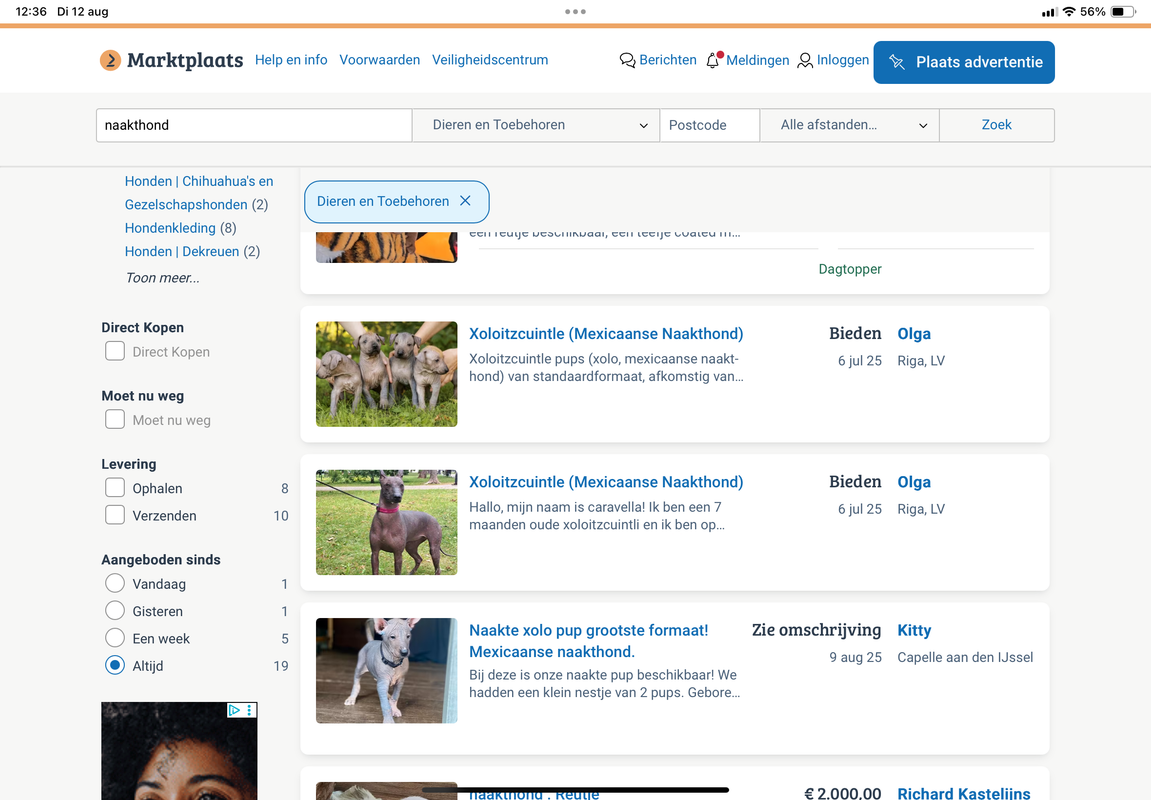Select the Altijd radio button
1151x800 pixels.
coord(115,665)
